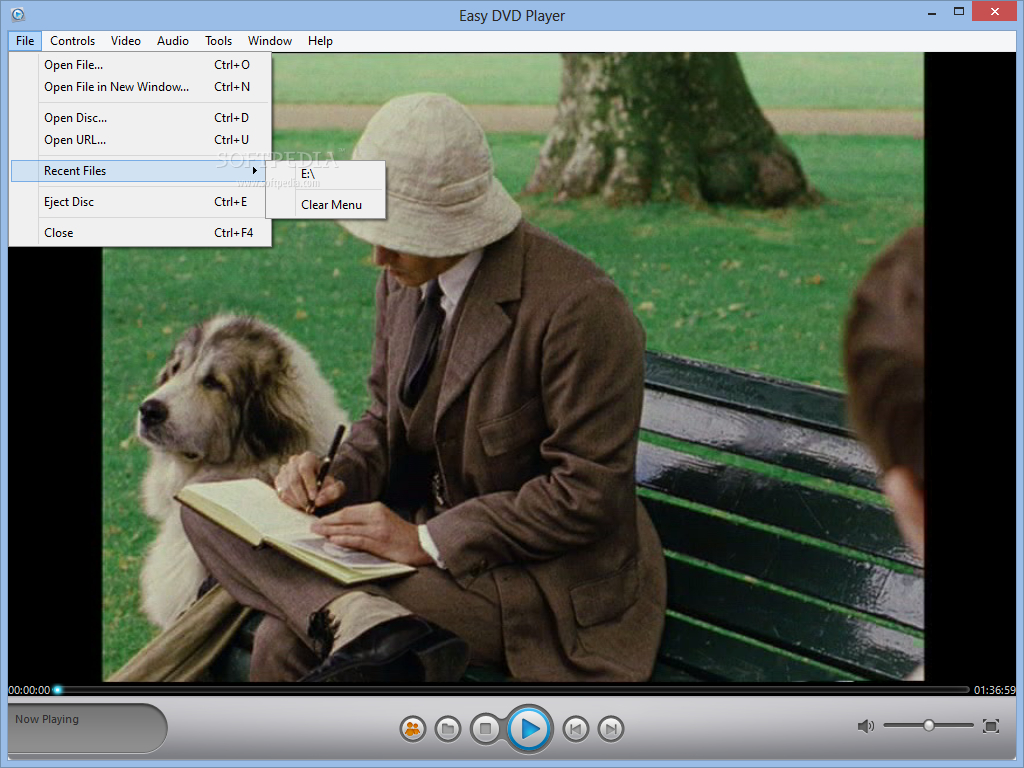Open file via folder icon button
The image size is (1024, 768).
point(448,728)
